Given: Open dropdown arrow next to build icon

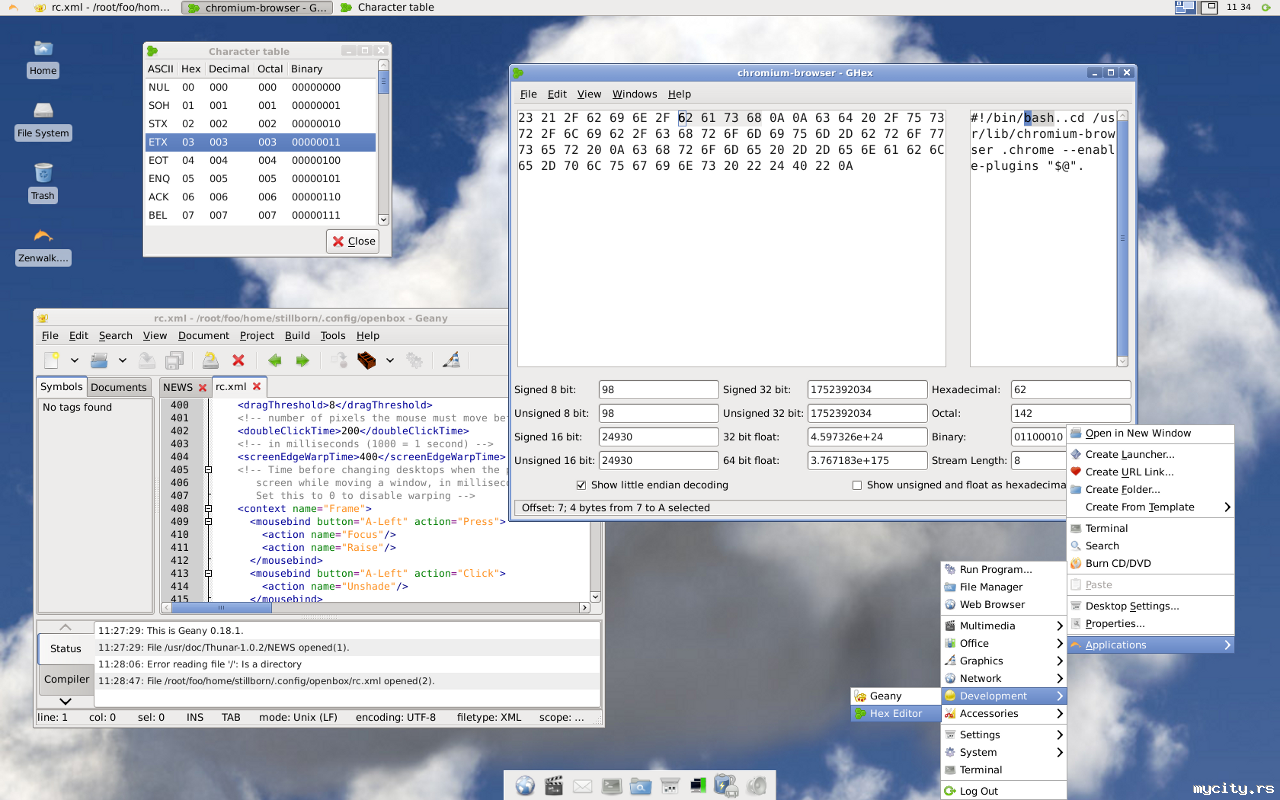Looking at the screenshot, I should coord(390,360).
